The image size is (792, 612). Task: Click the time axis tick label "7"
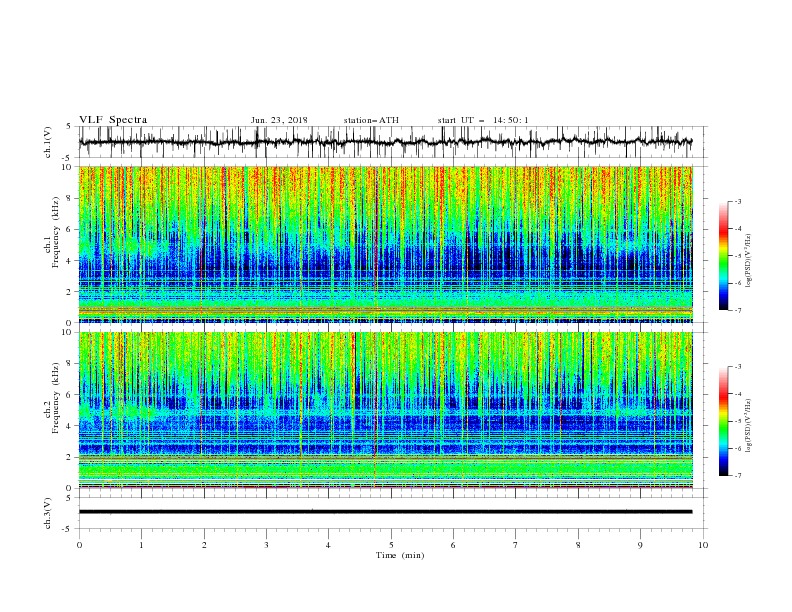point(516,545)
